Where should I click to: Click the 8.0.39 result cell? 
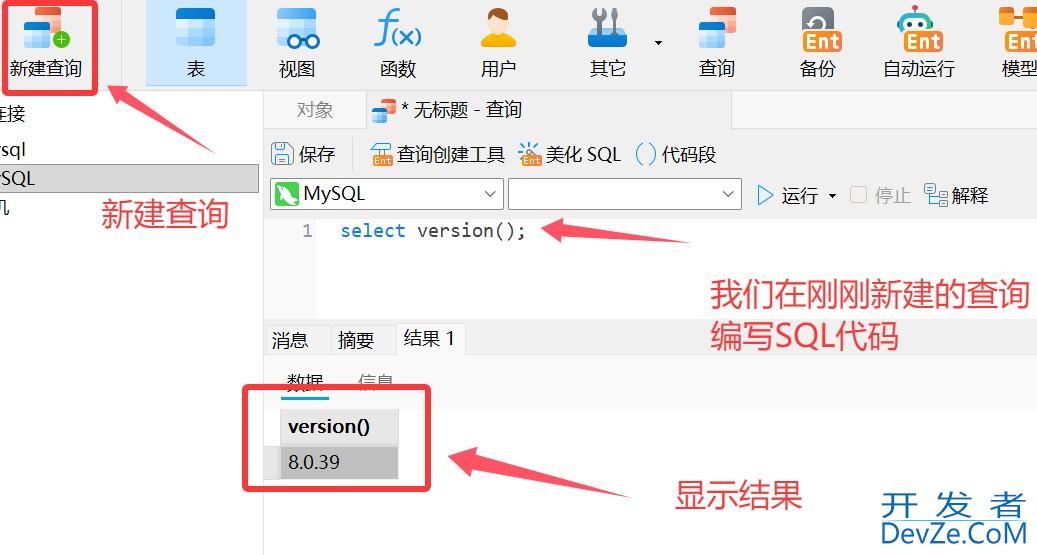[x=339, y=462]
